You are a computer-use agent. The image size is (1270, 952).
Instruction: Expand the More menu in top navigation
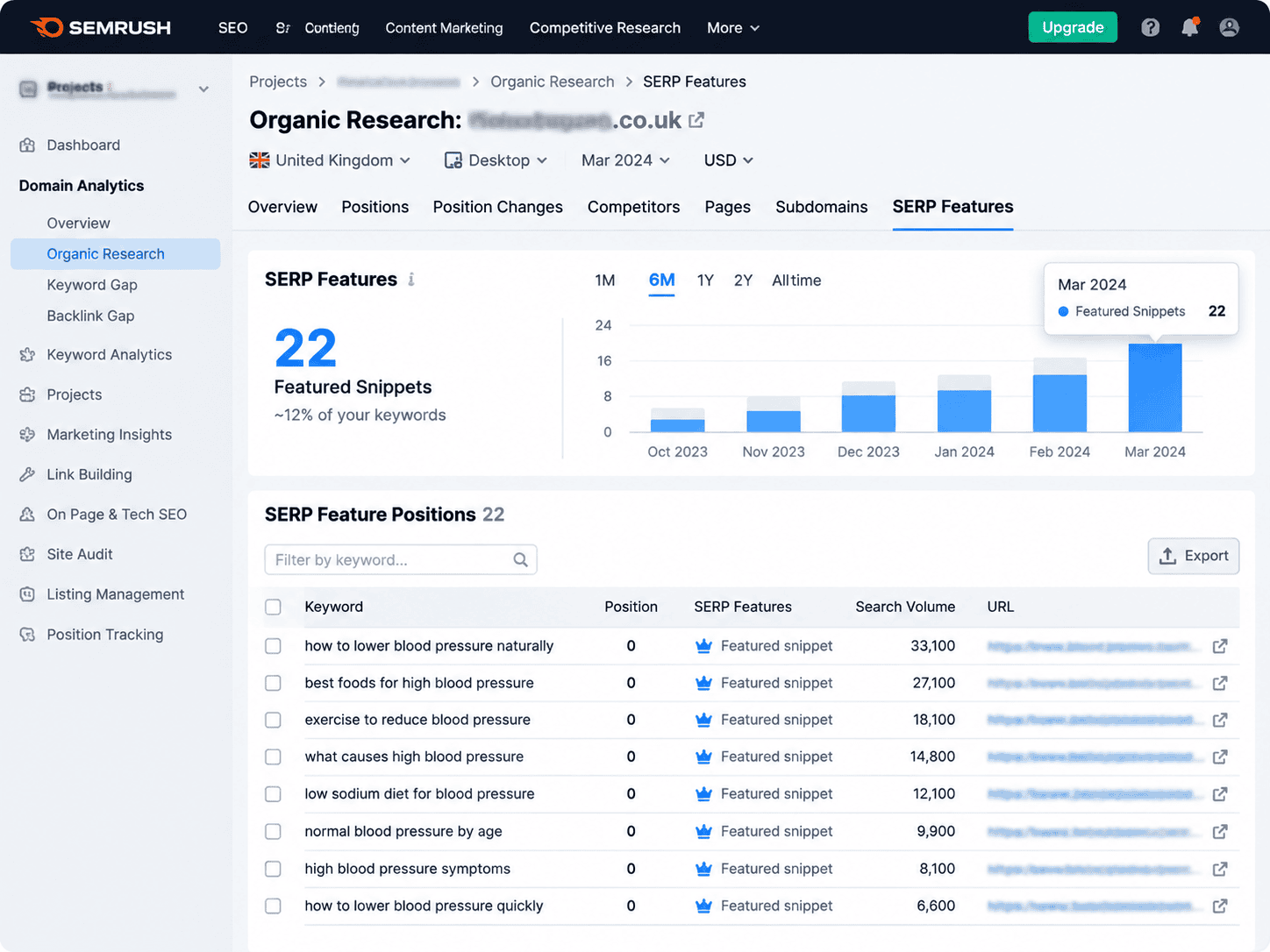(x=733, y=28)
